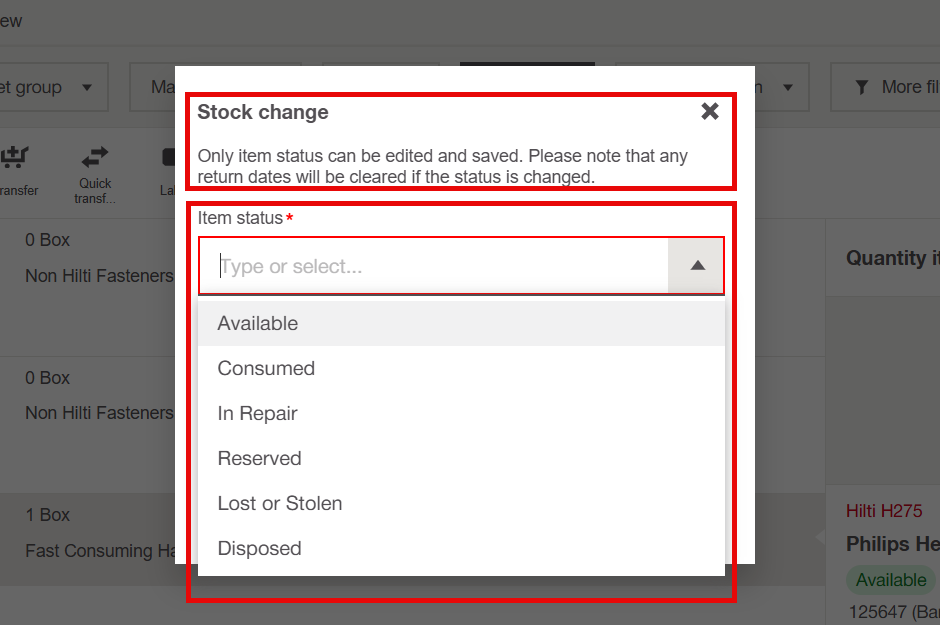Choose the Consumed status option
The height and width of the screenshot is (625, 940).
[266, 368]
